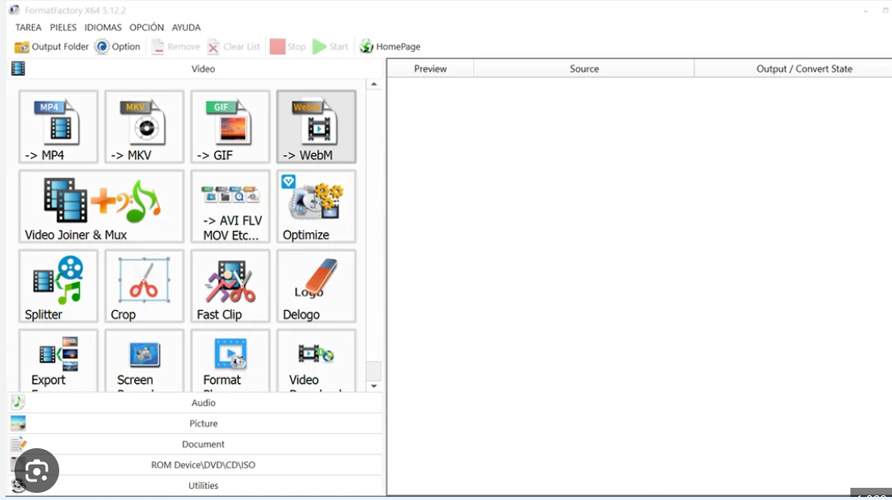Select the -> MKV conversion tile
The height and width of the screenshot is (500, 892).
[x=144, y=127]
